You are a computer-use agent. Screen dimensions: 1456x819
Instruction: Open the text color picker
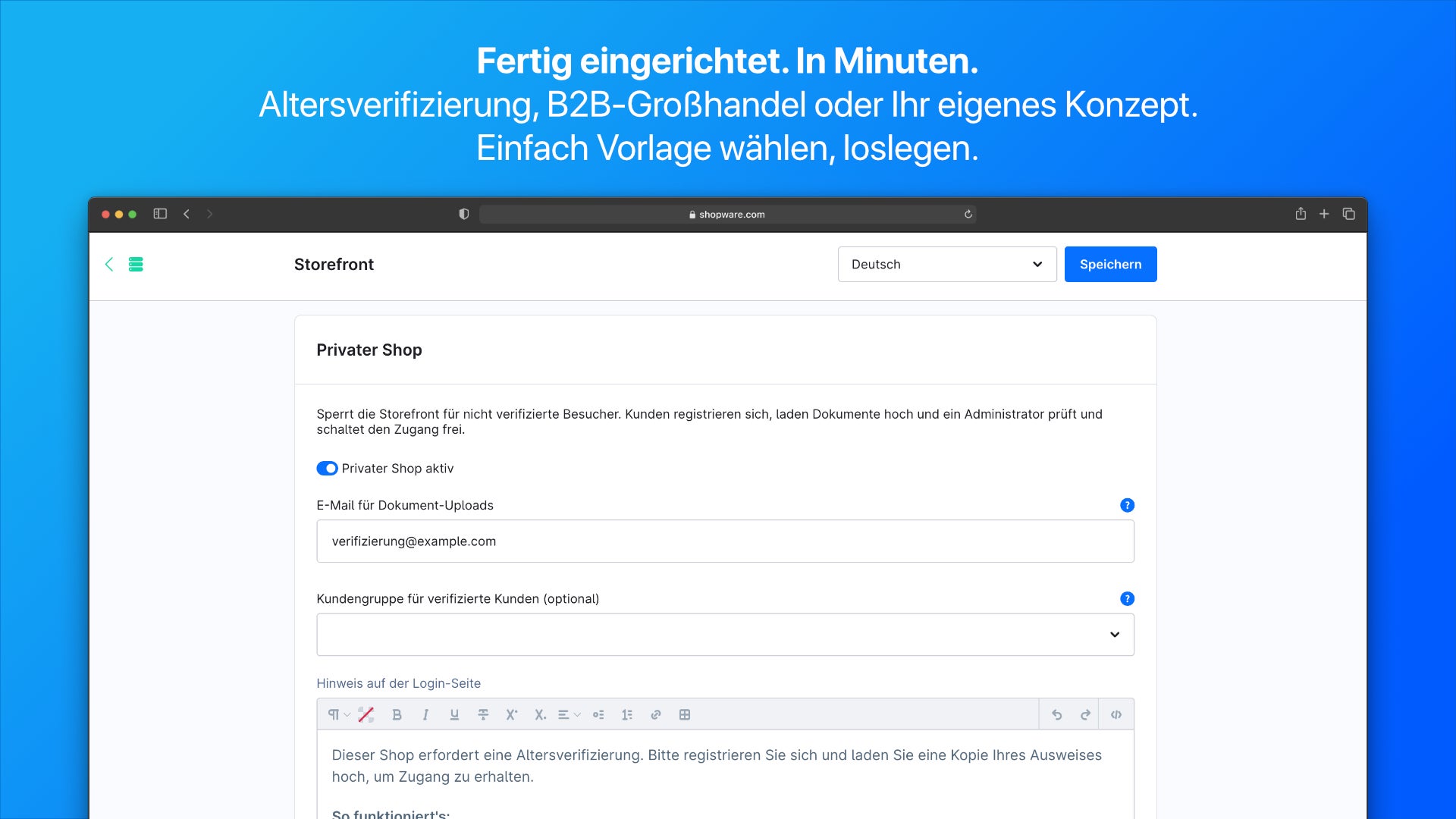[366, 714]
